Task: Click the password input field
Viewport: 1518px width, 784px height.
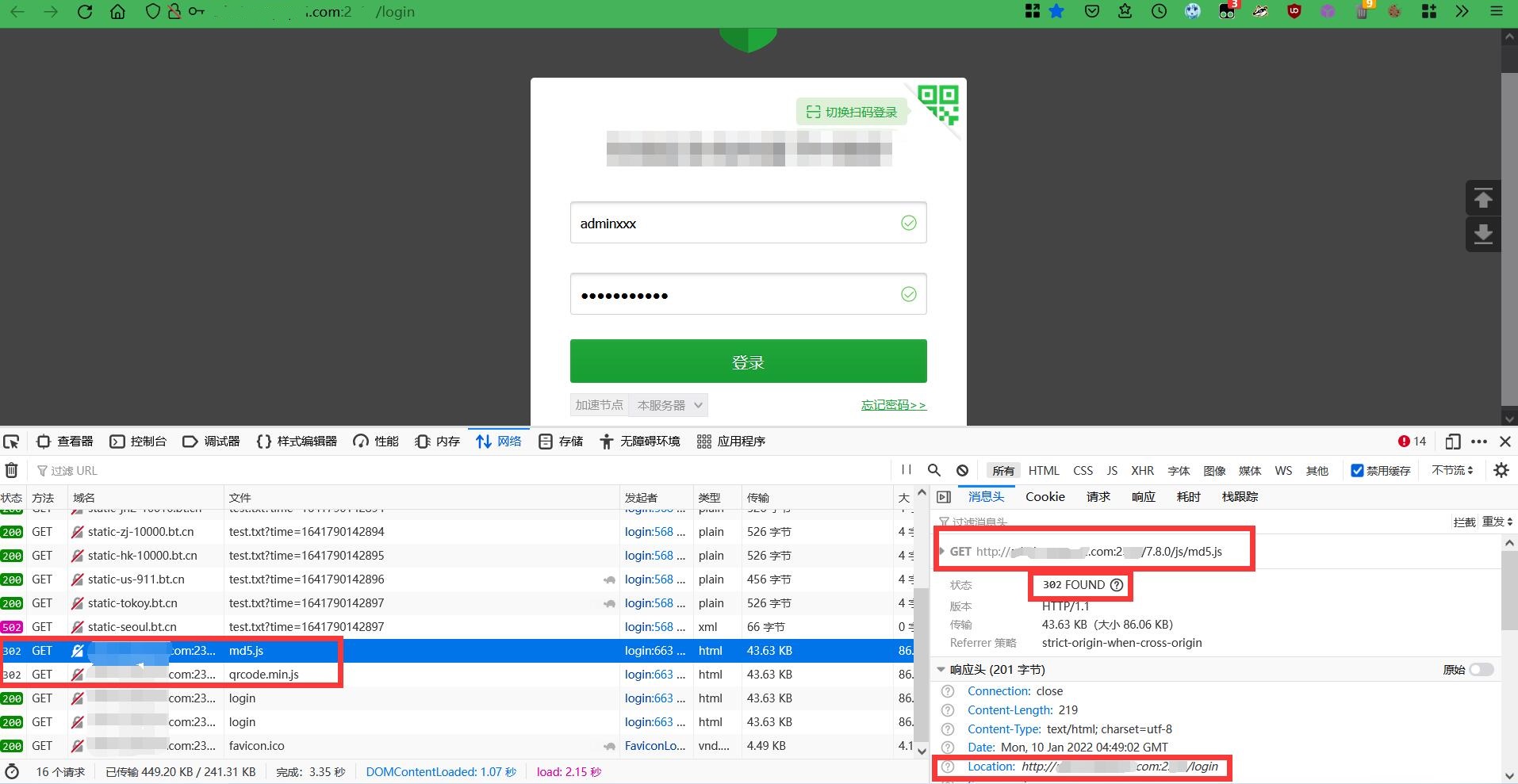Action: click(748, 295)
